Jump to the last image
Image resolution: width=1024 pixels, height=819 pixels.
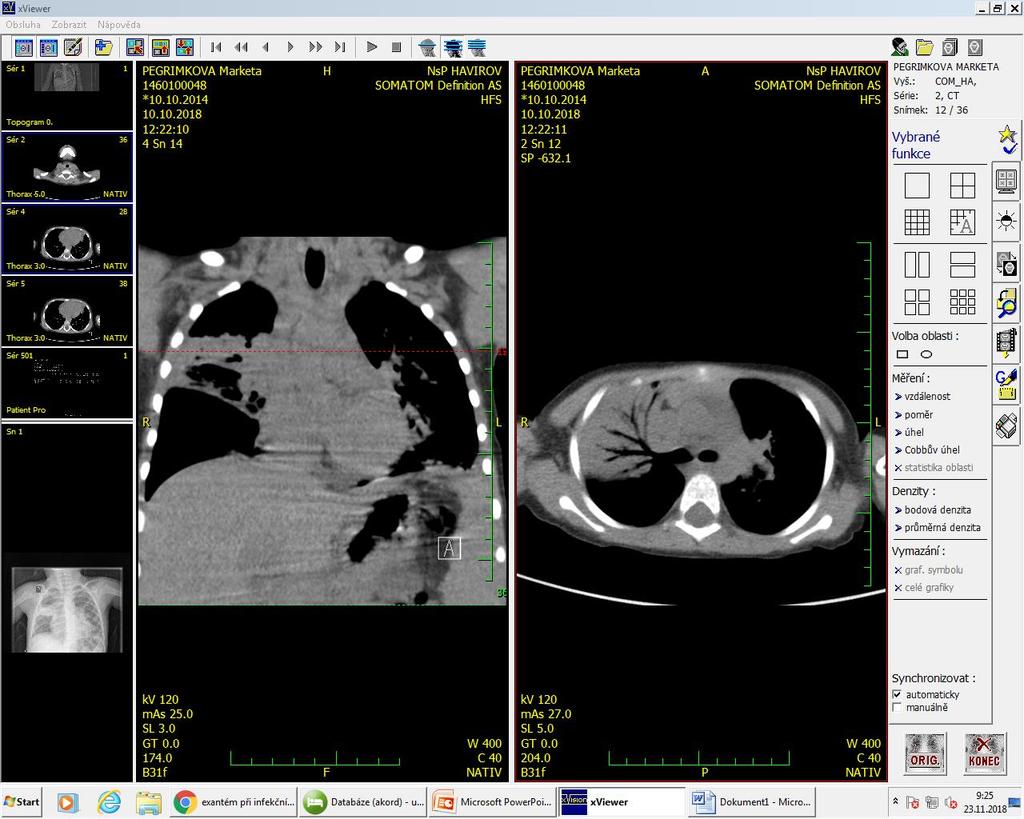(x=340, y=47)
